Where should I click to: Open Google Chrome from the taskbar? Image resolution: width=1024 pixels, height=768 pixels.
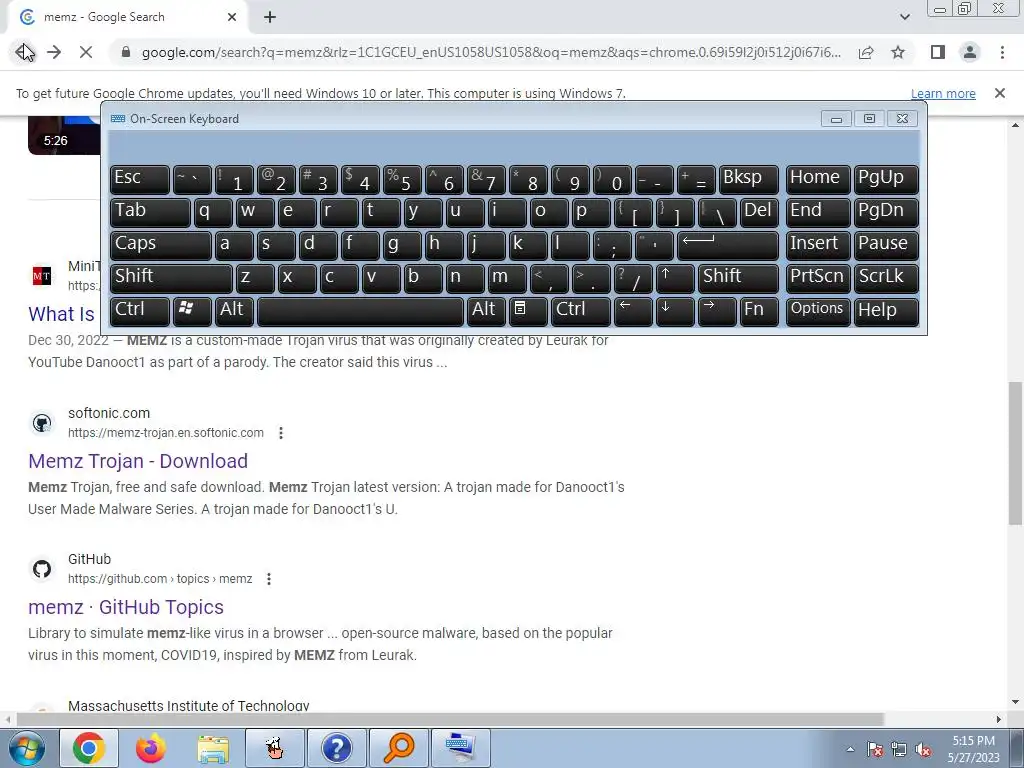tap(89, 748)
